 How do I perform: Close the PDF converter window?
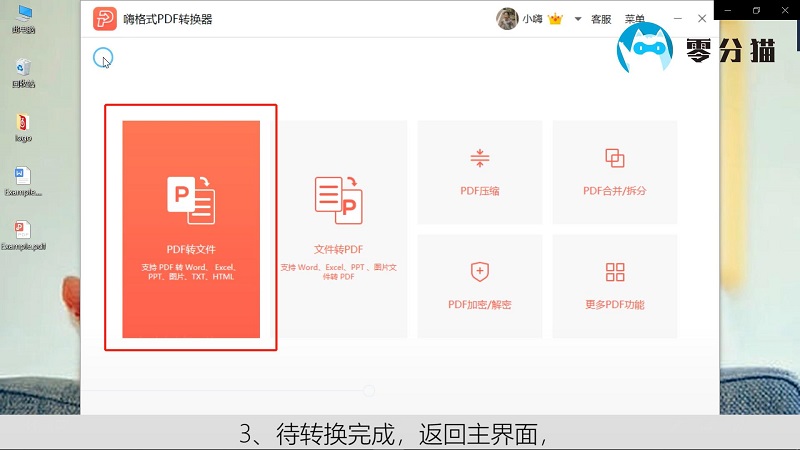tap(702, 18)
